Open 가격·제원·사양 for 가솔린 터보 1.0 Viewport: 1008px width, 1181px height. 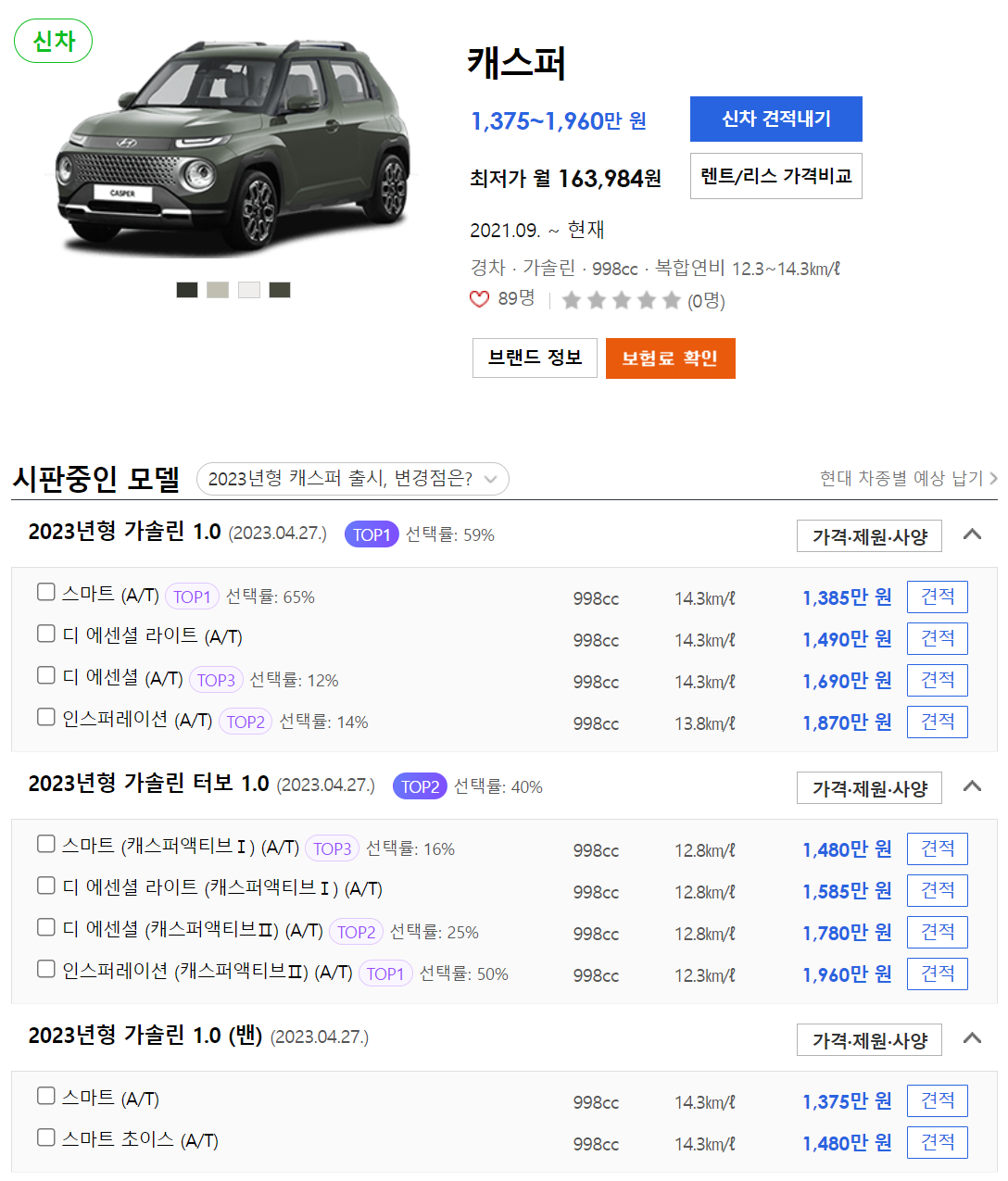tap(869, 788)
